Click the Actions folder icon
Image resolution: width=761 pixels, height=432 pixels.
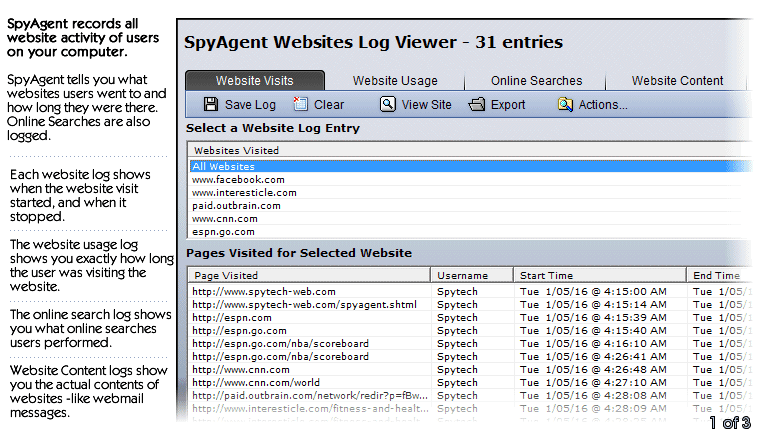pyautogui.click(x=565, y=104)
